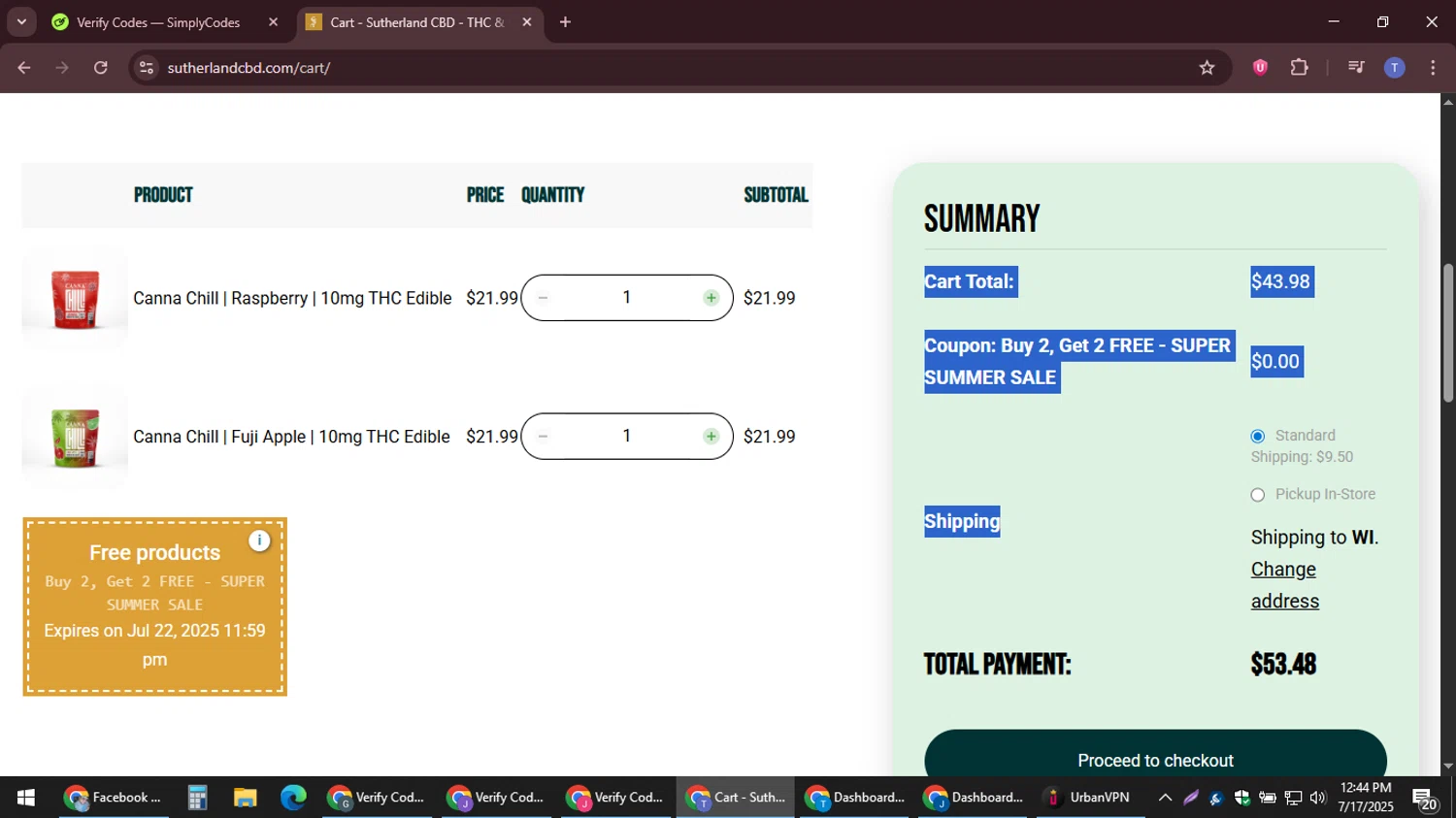Click the Raspberry quantity input field
The image size is (1456, 818).
point(627,298)
